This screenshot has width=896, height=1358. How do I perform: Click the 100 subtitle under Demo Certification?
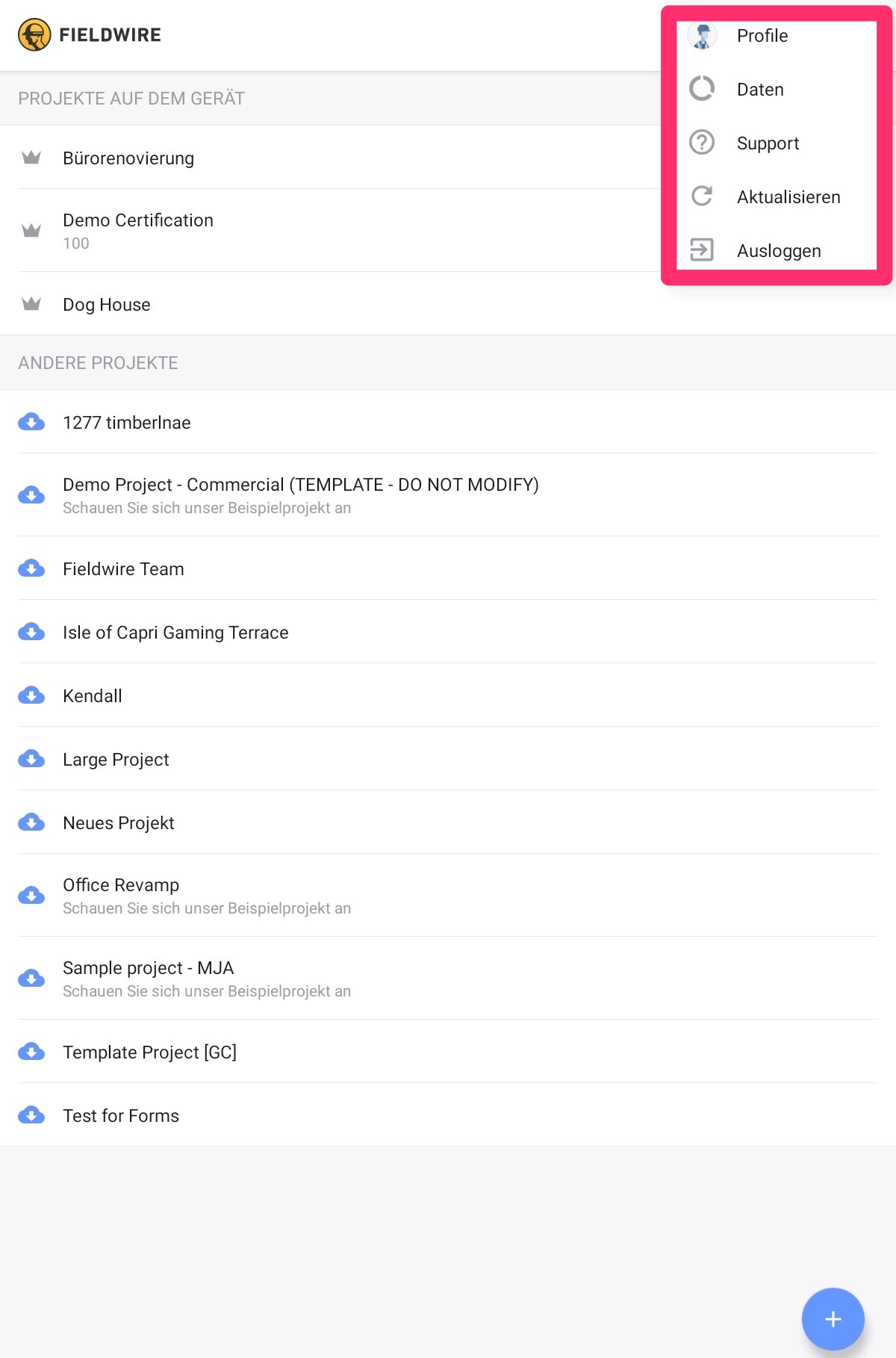coord(75,244)
